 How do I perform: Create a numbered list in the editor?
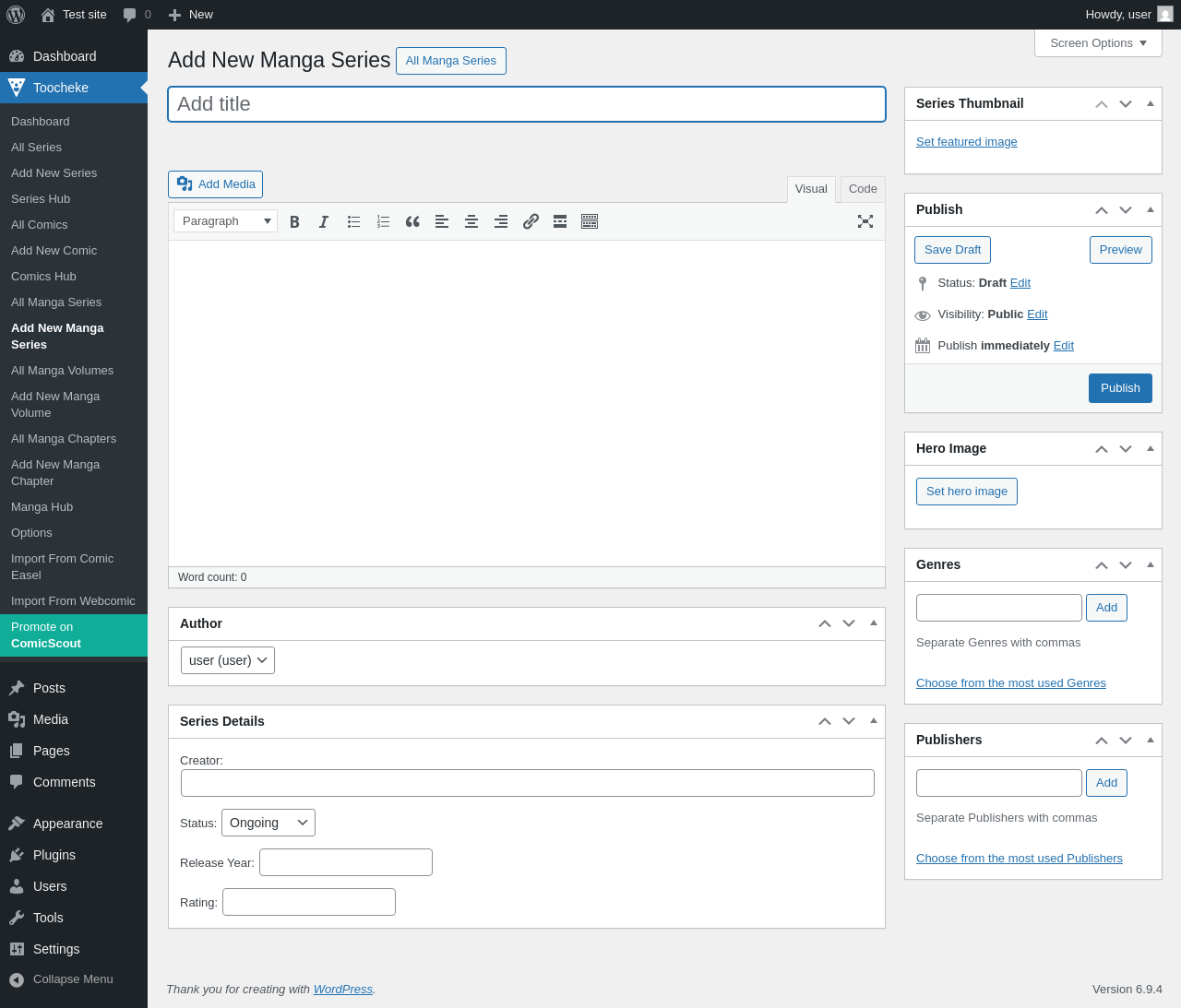383,221
